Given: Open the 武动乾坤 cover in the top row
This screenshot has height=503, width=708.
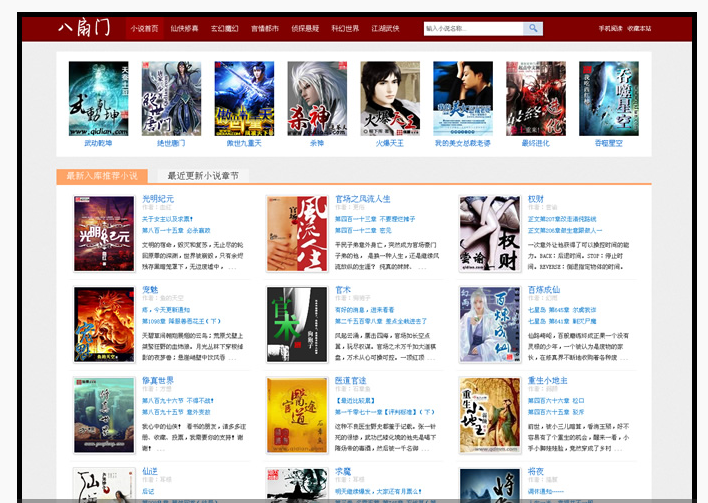Looking at the screenshot, I should tap(98, 98).
